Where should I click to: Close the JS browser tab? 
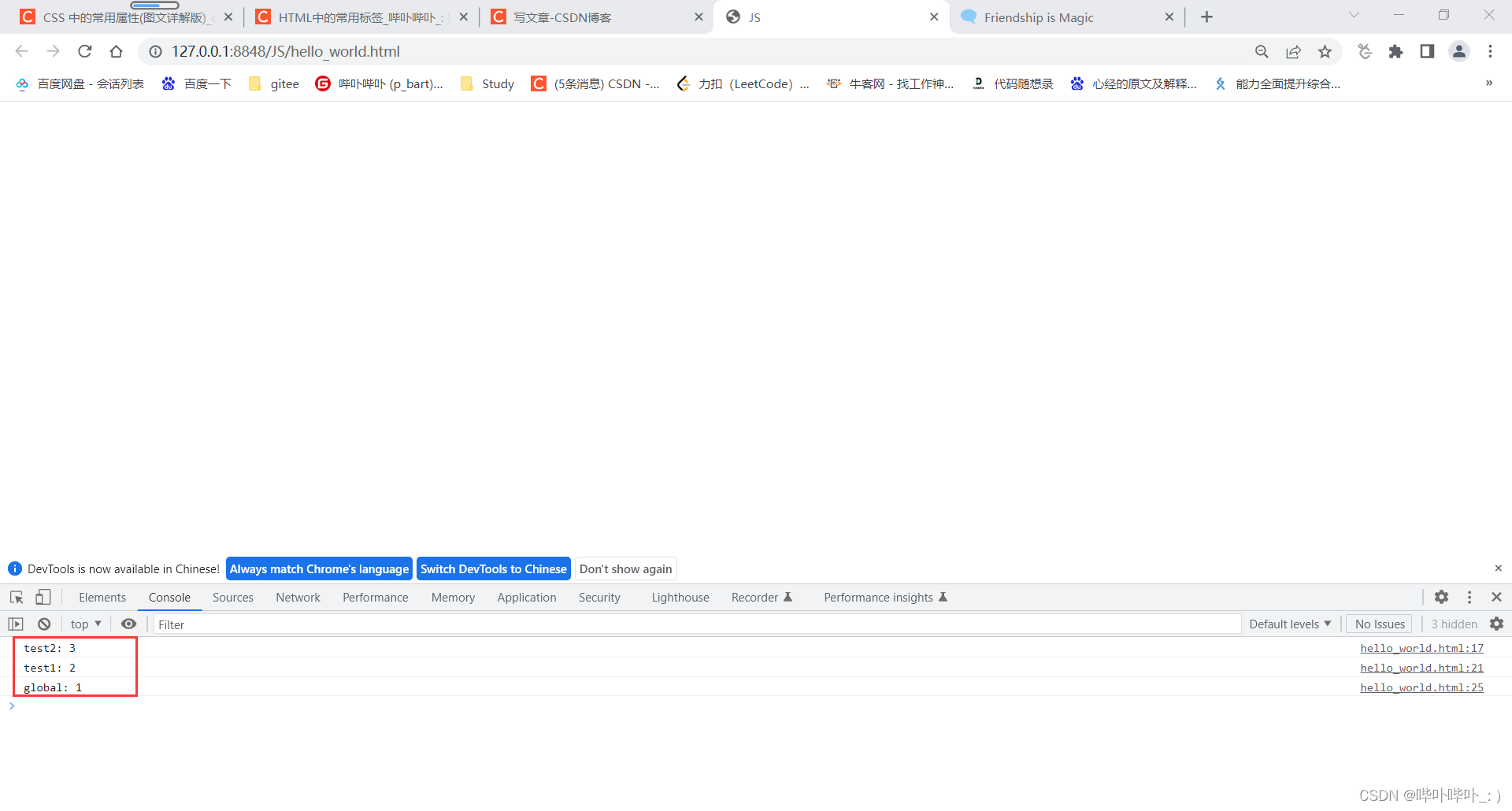pos(934,17)
